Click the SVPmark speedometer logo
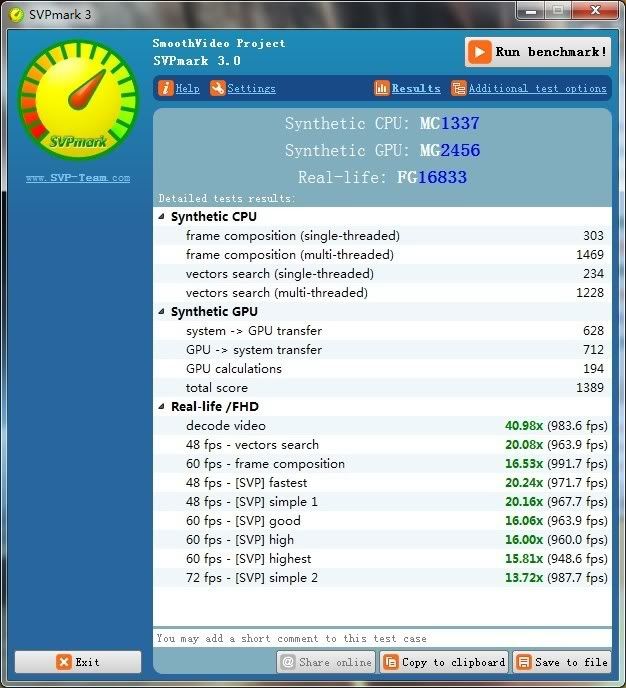The image size is (626, 688). 76,98
